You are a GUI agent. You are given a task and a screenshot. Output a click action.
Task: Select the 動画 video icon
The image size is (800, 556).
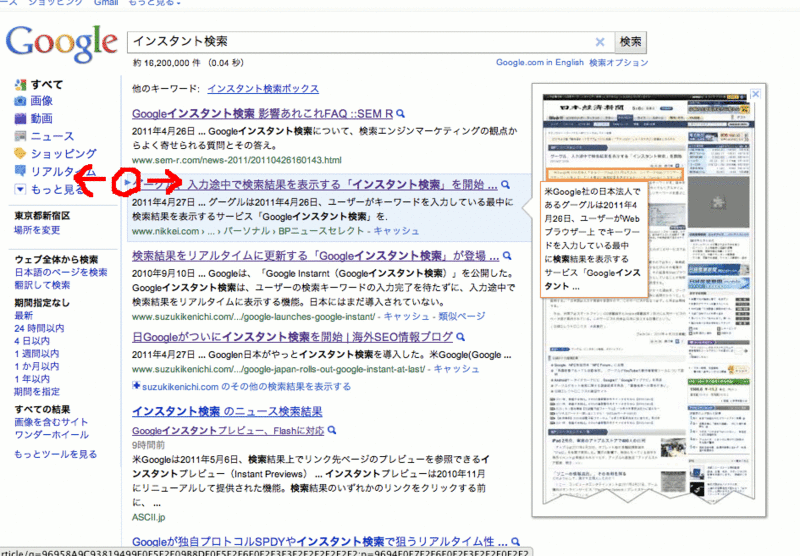point(20,119)
